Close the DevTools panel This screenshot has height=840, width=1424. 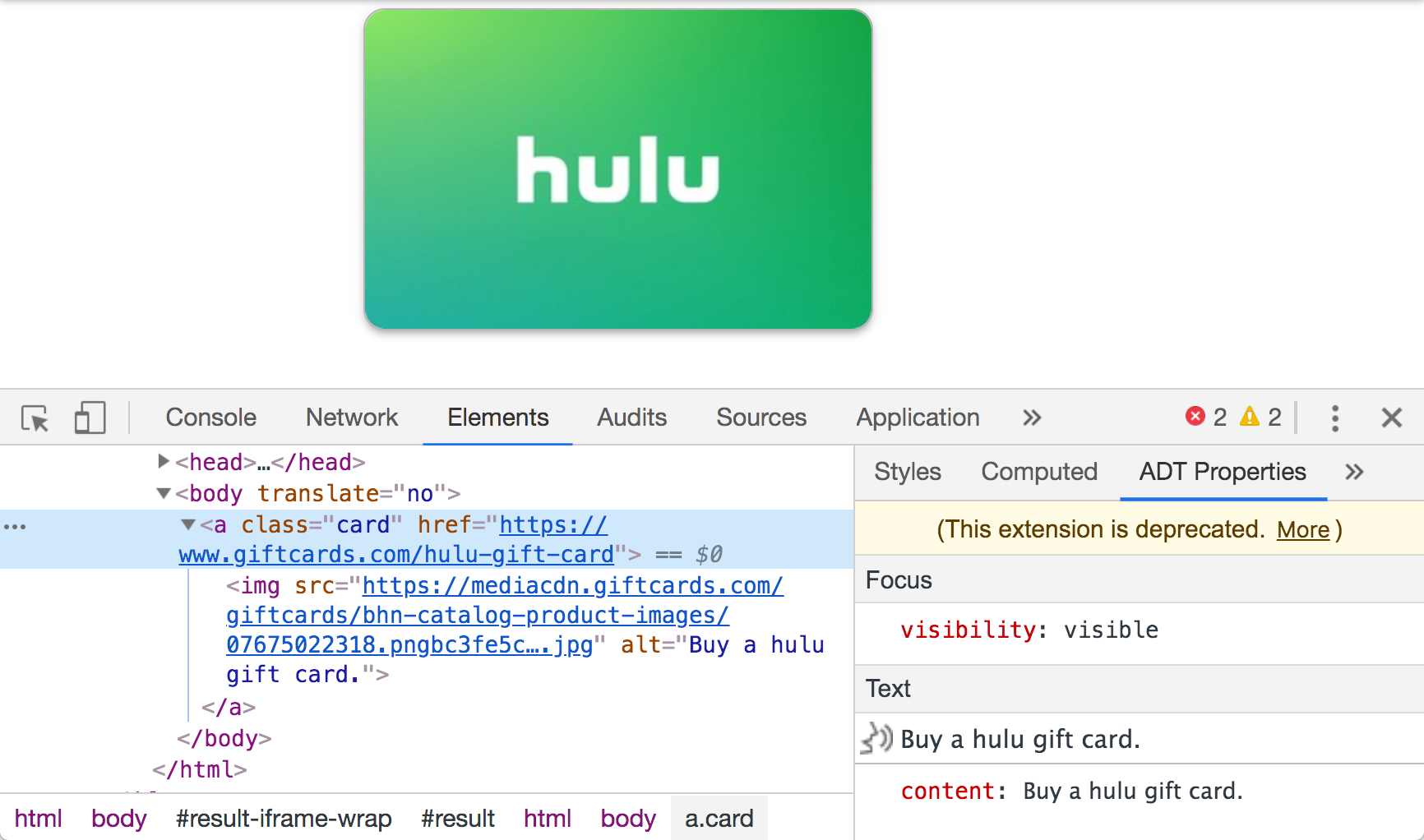point(1391,418)
